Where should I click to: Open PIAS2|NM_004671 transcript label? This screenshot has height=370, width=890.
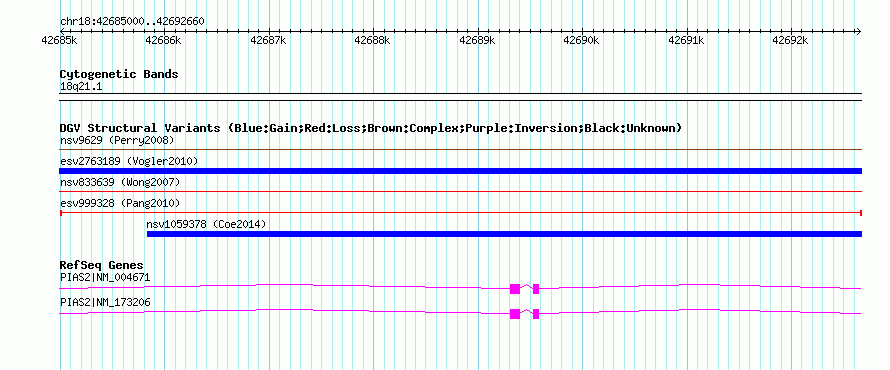[105, 278]
